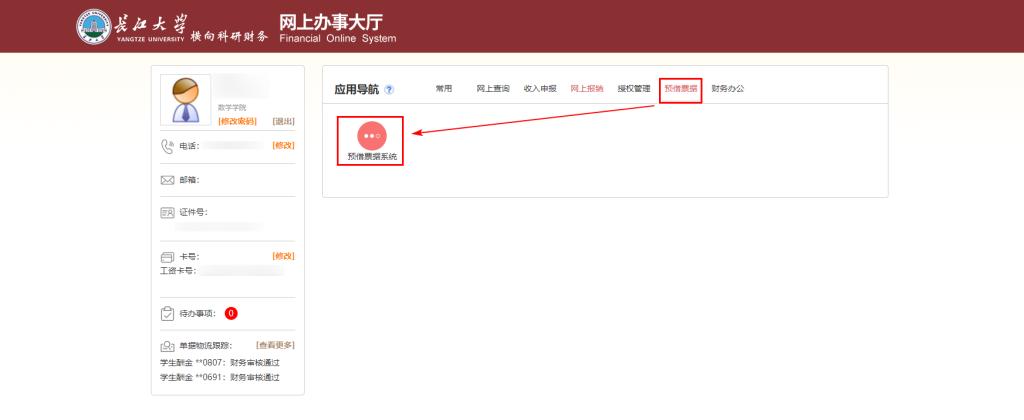
Task: Open the 授权管理 tab
Action: pos(634,89)
